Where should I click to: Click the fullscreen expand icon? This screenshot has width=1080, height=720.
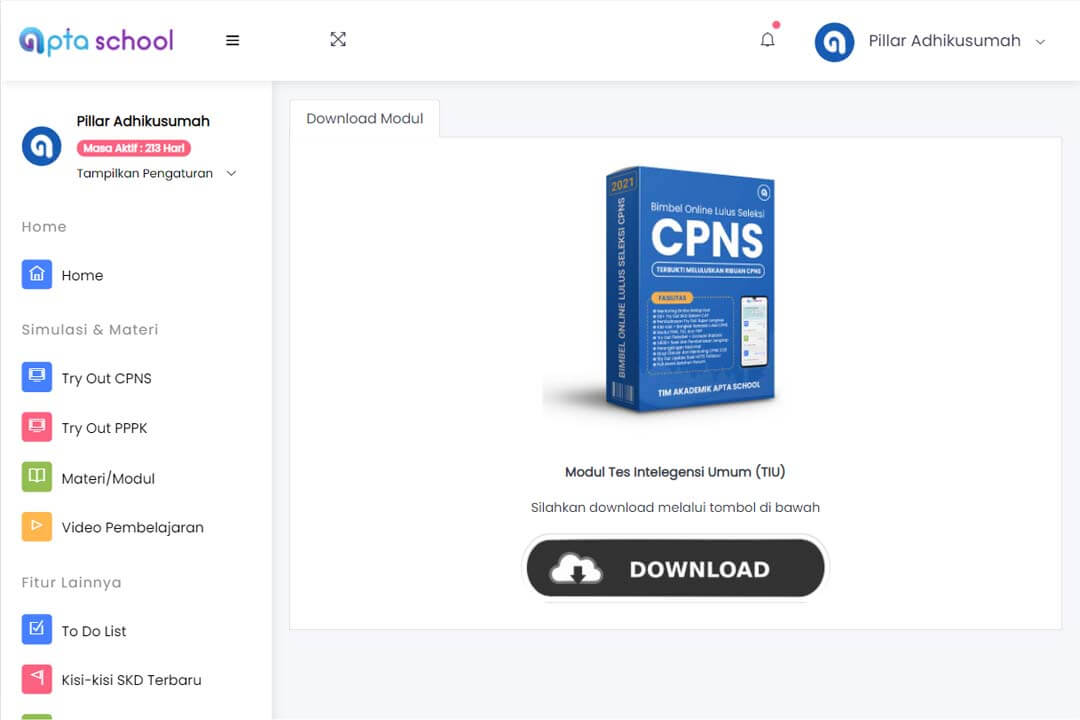click(338, 39)
